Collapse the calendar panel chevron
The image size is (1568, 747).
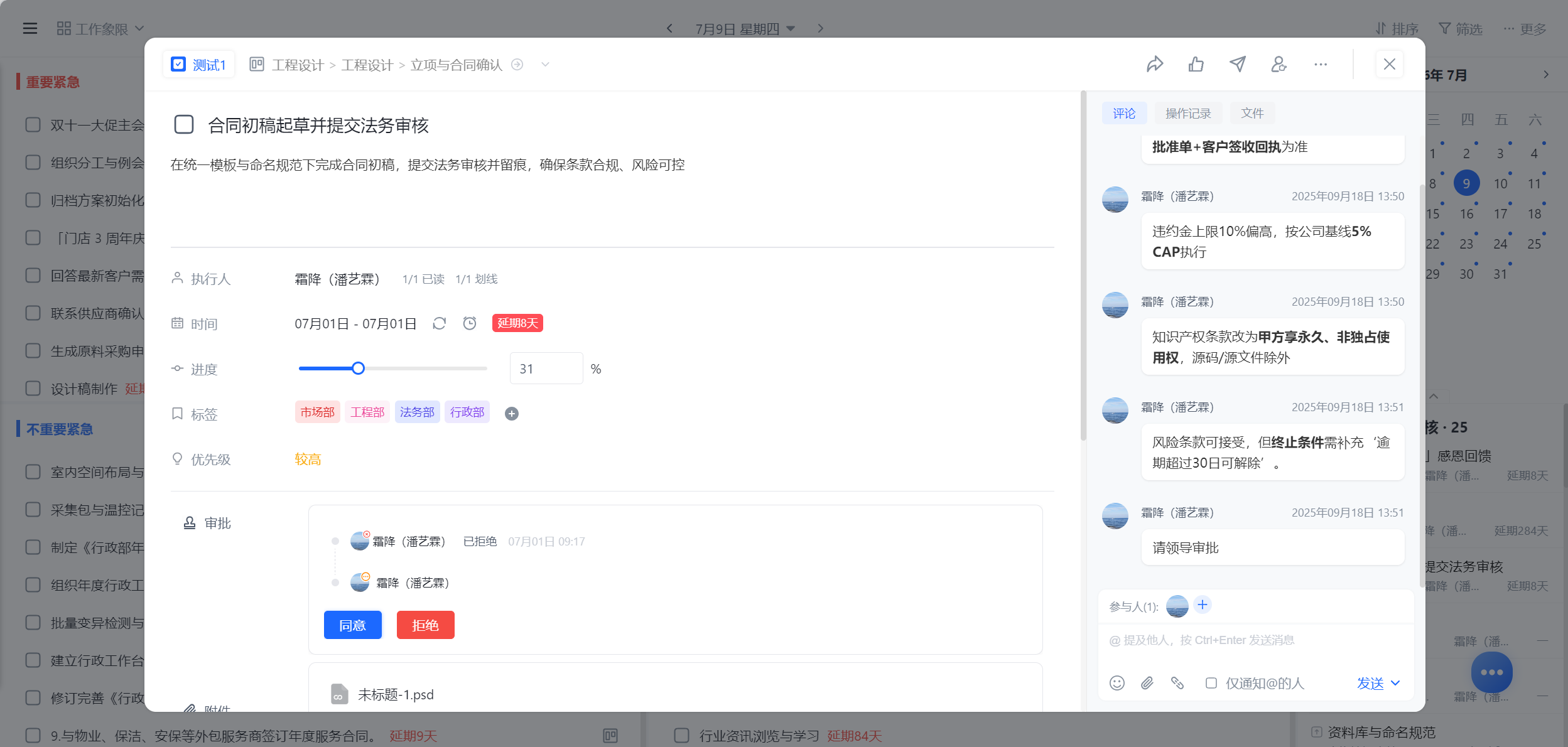(x=1434, y=396)
